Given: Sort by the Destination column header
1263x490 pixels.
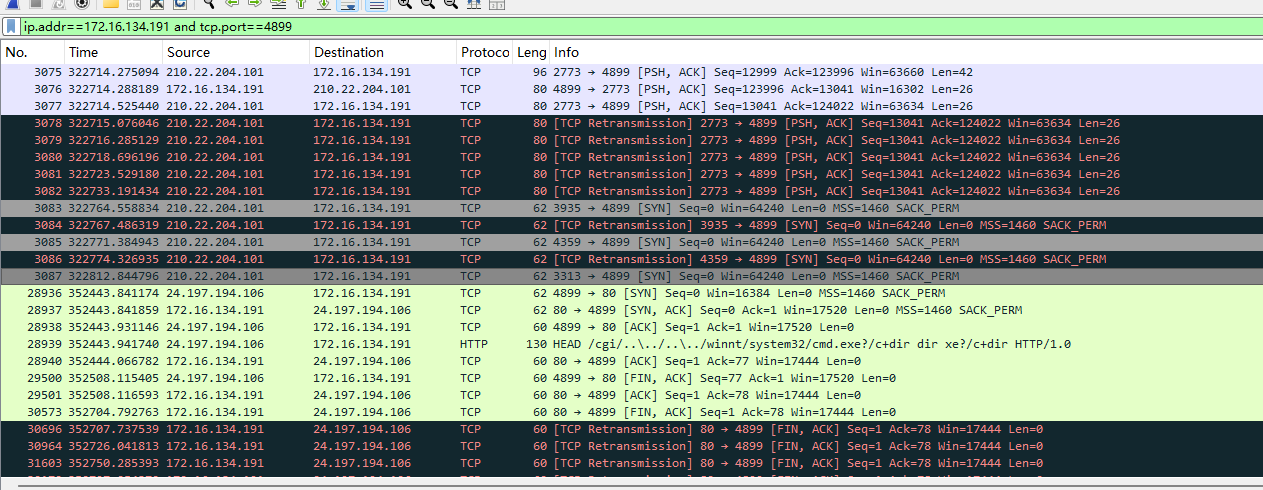Looking at the screenshot, I should tap(382, 52).
